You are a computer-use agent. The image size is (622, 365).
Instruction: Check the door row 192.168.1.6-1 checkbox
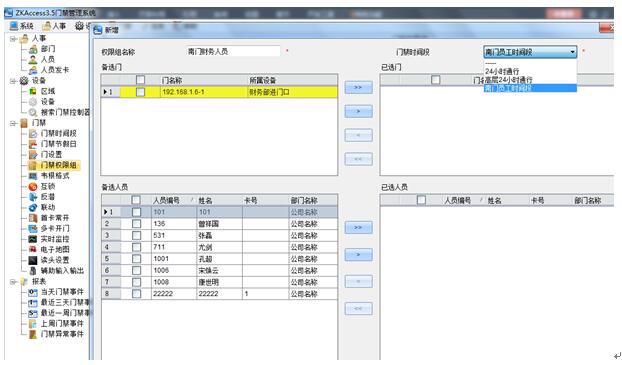pos(140,92)
